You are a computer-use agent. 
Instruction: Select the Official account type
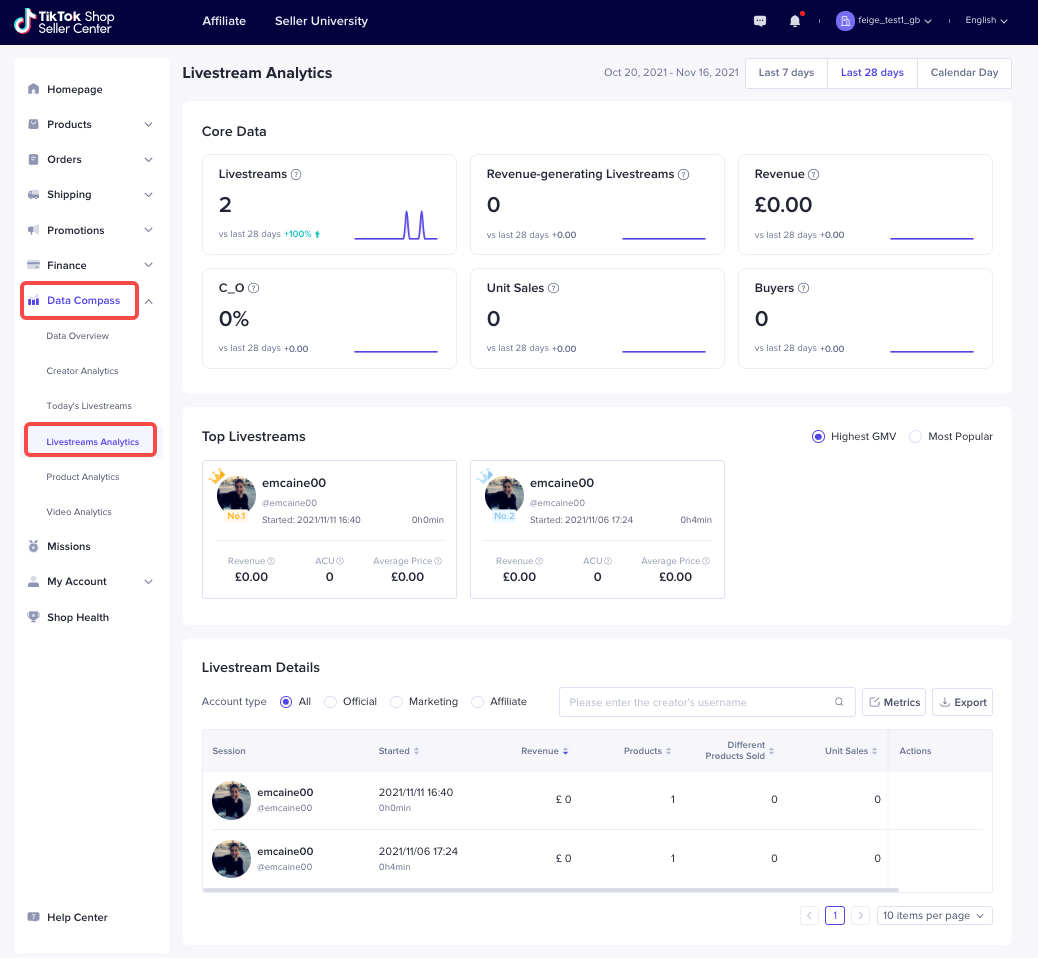pyautogui.click(x=331, y=702)
